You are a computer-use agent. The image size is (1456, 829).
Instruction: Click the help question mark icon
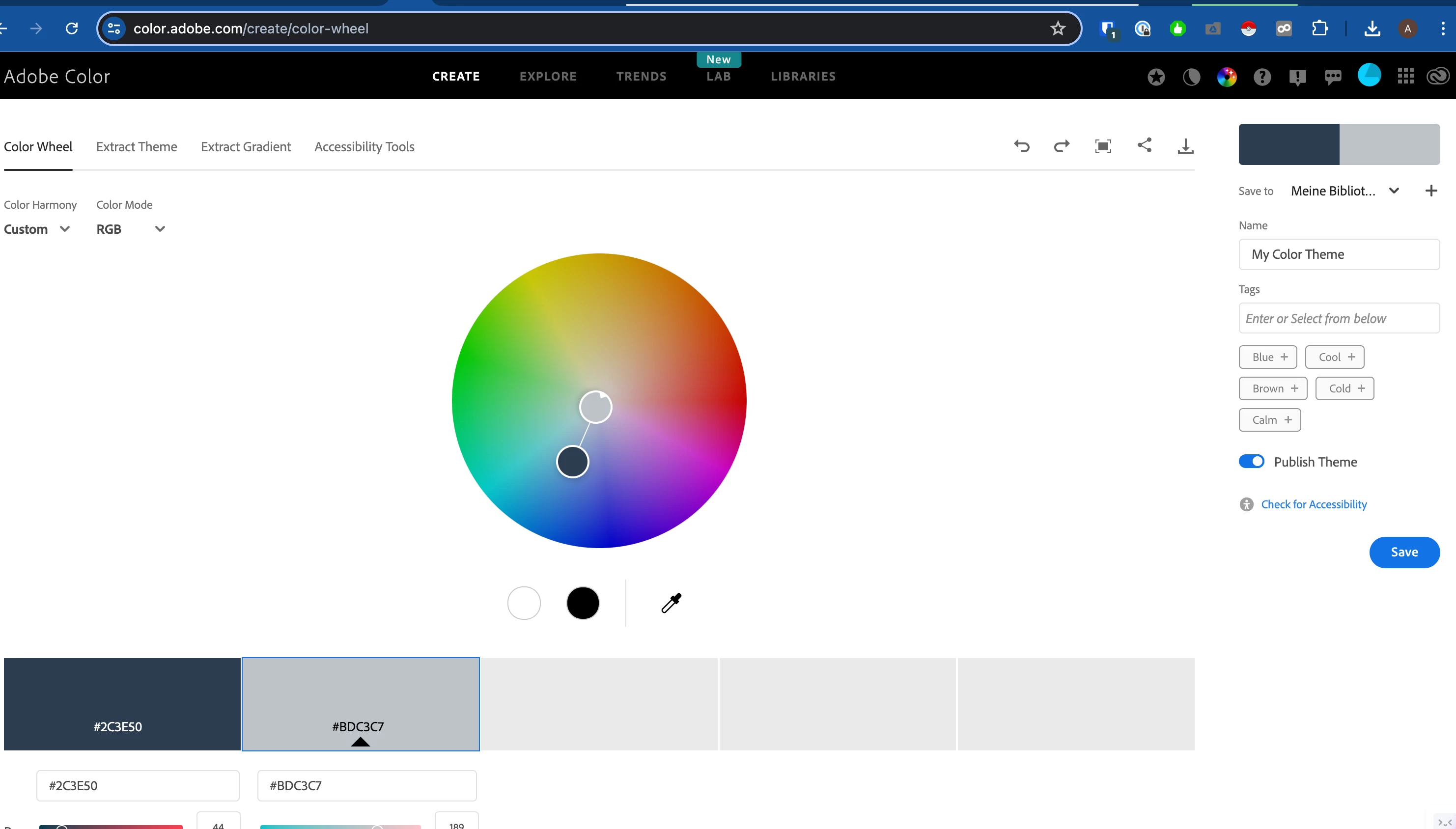[1262, 77]
